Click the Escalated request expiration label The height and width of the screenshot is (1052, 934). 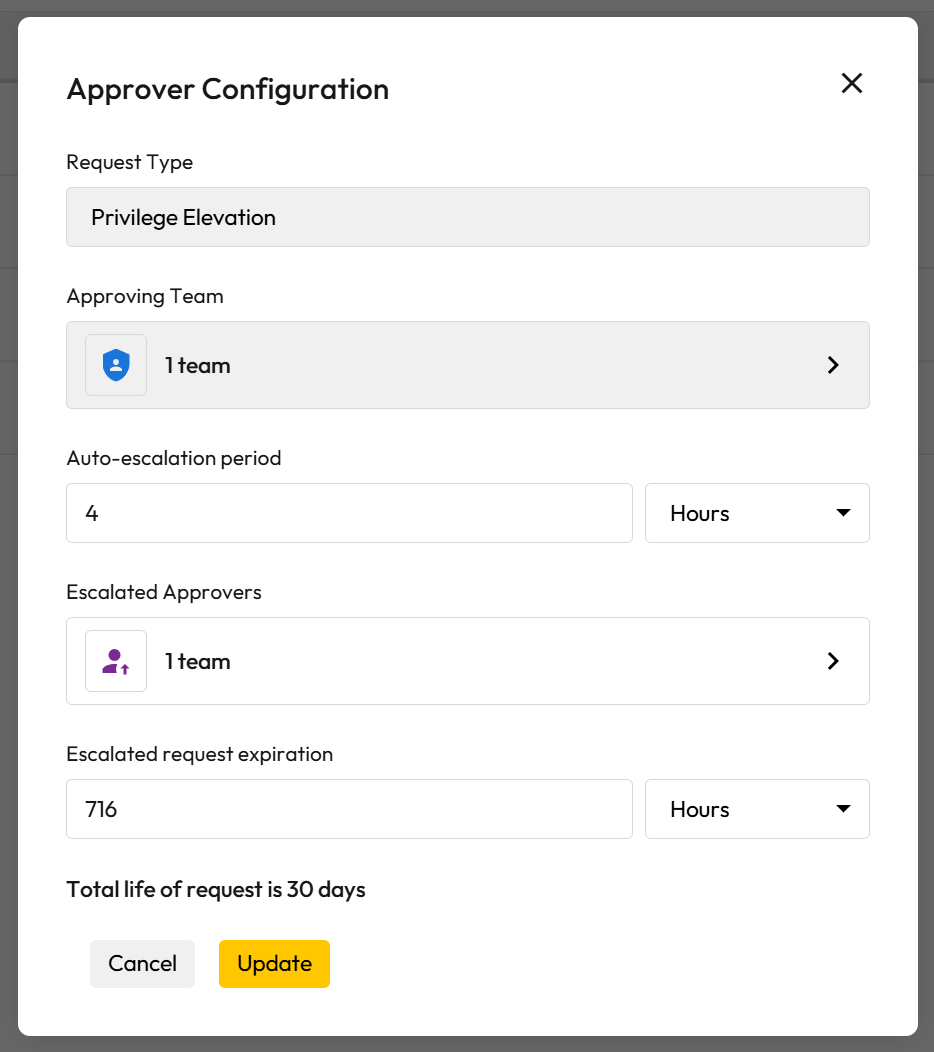point(199,754)
